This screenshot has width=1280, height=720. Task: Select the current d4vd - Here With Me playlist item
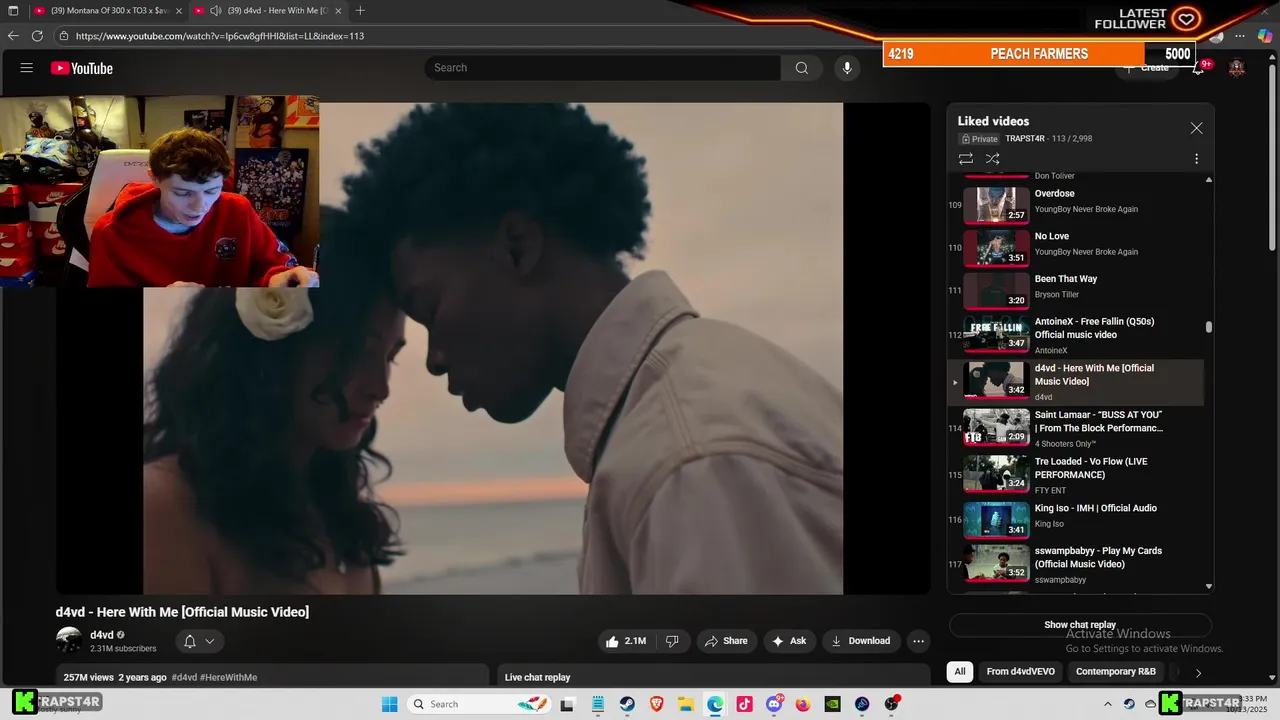click(1075, 382)
